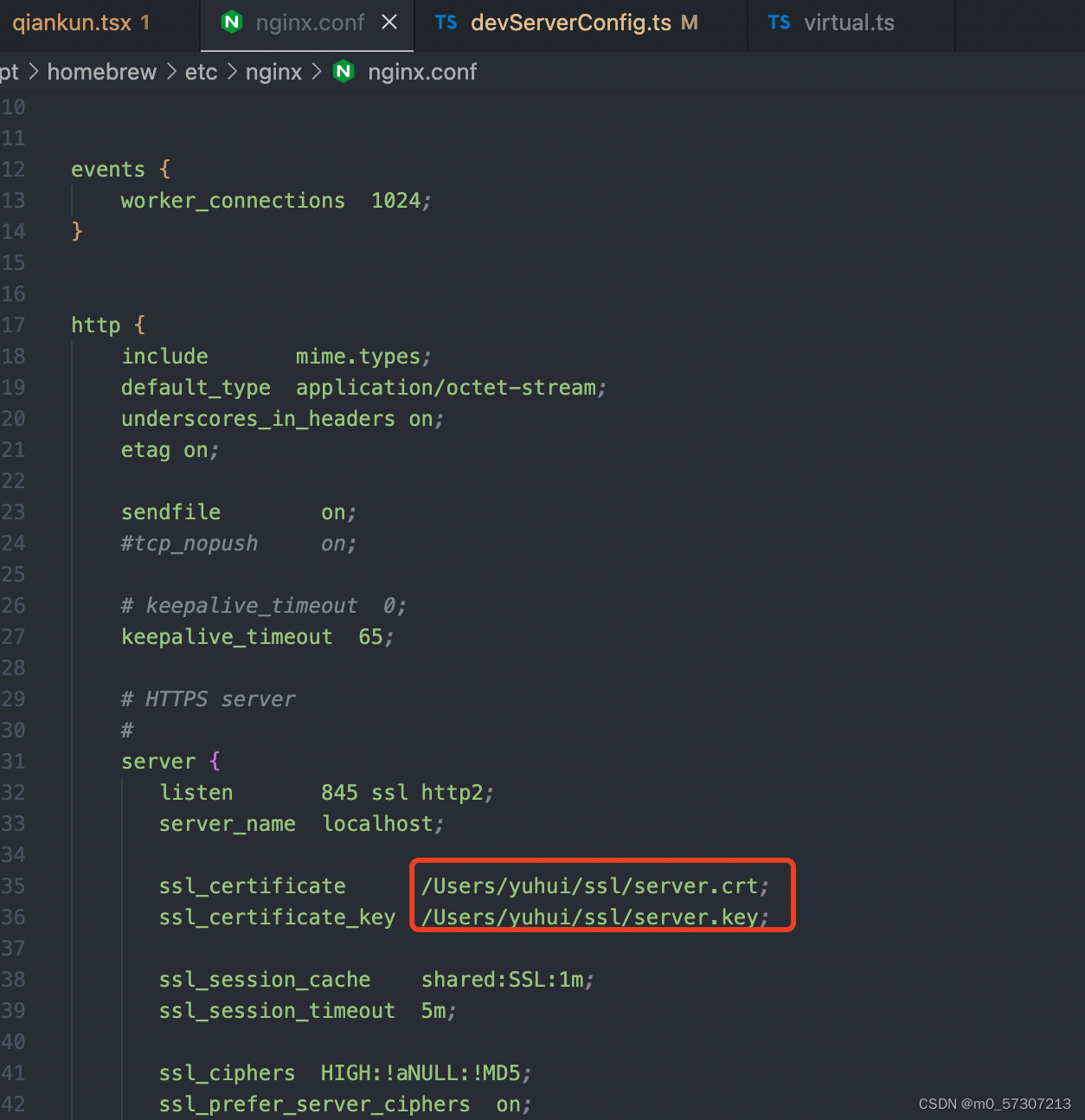This screenshot has height=1120, width=1085.
Task: Click 'shared:SSL:1m' value
Action: 502,980
